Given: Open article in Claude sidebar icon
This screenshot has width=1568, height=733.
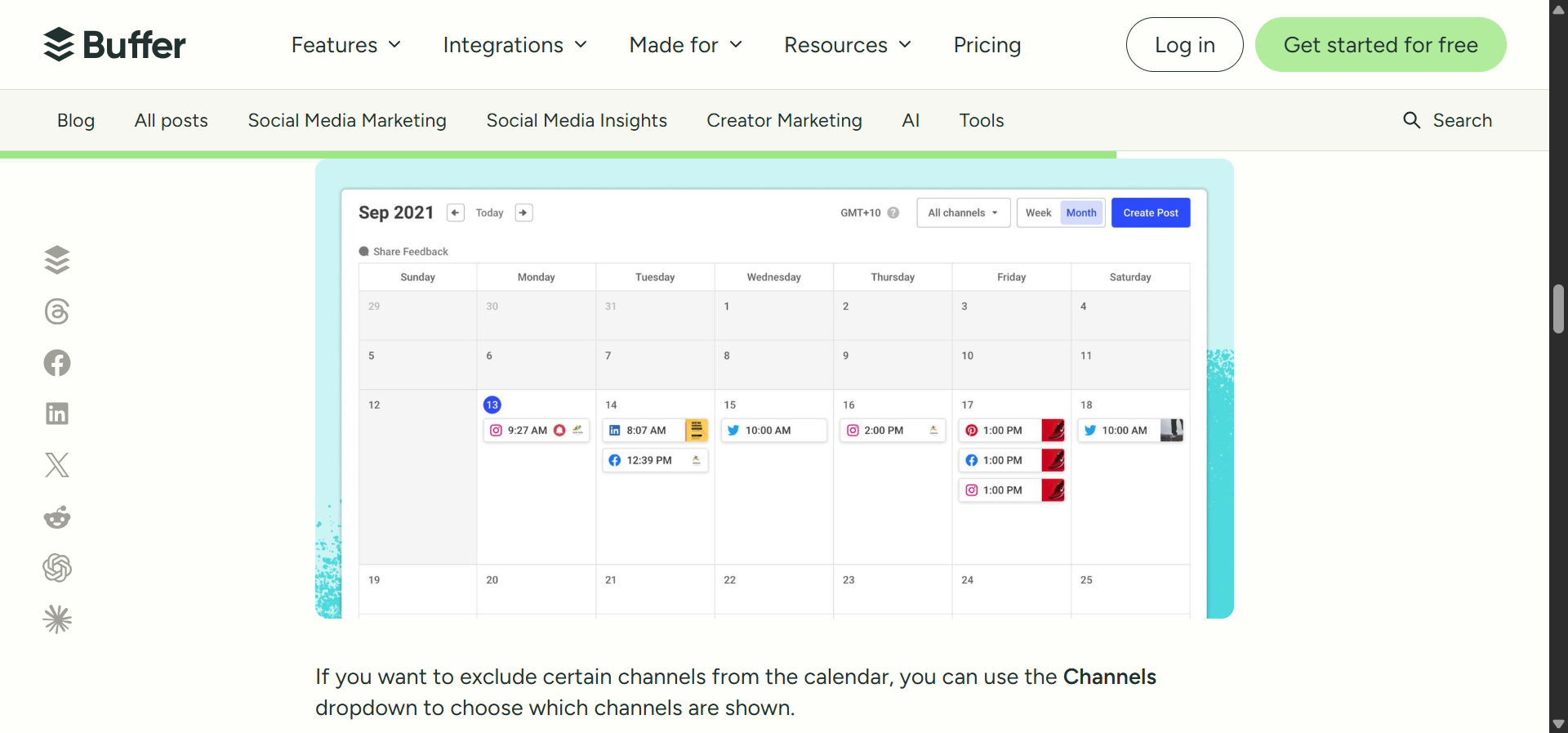Looking at the screenshot, I should (x=57, y=619).
